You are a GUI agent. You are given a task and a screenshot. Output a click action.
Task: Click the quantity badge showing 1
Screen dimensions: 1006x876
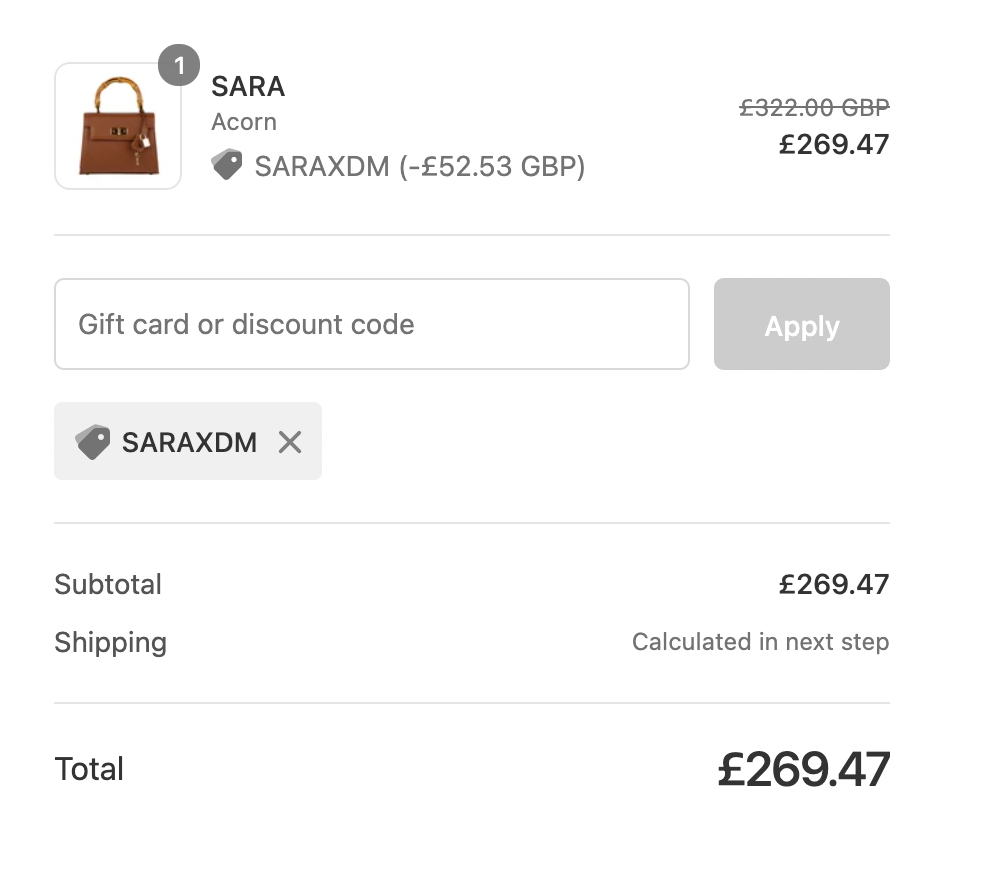(179, 65)
